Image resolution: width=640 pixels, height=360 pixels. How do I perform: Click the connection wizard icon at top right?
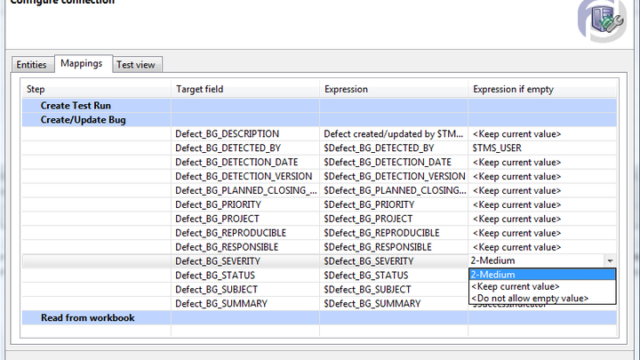coord(603,20)
